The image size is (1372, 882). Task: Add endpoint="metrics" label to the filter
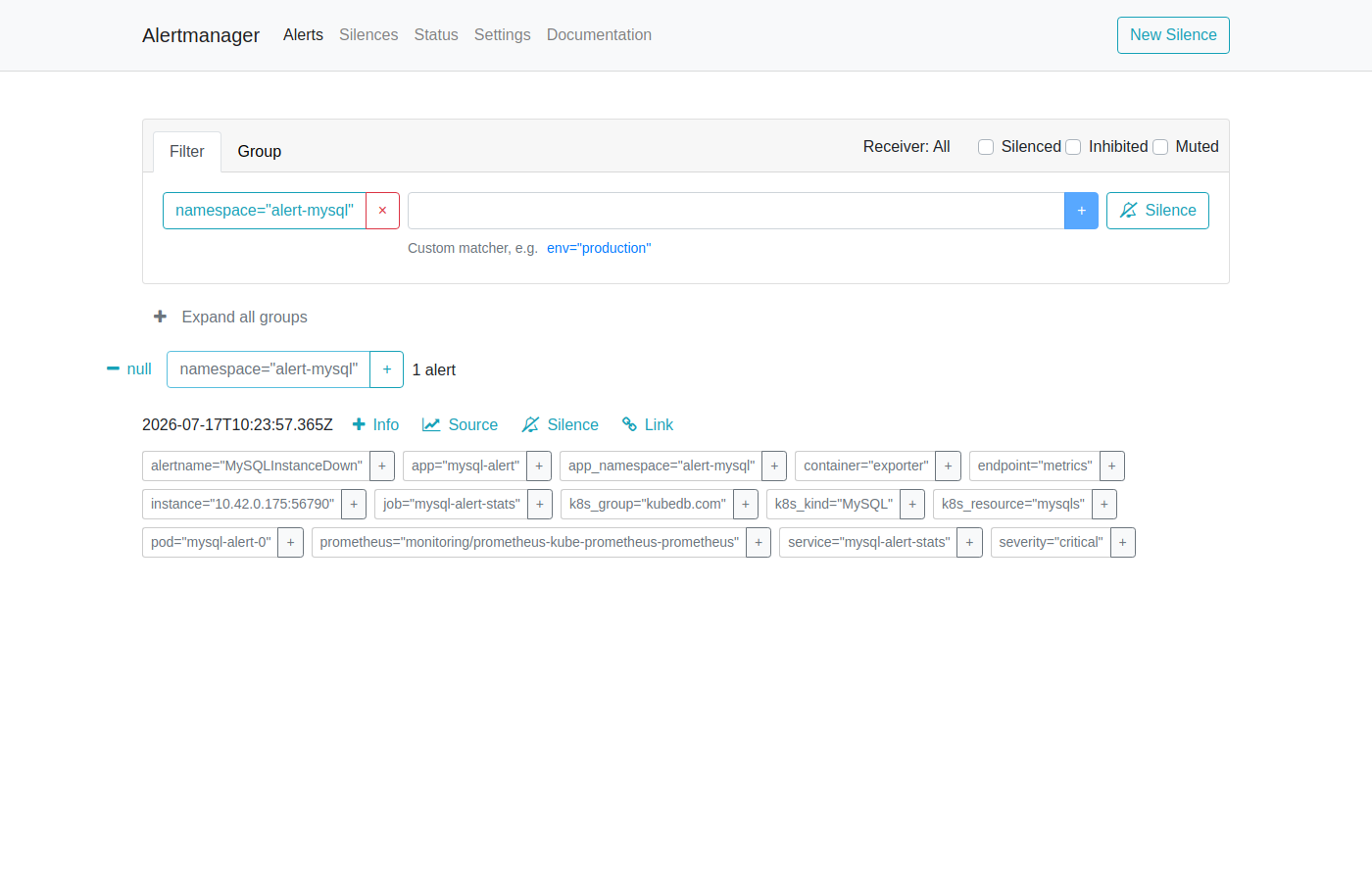[1111, 465]
